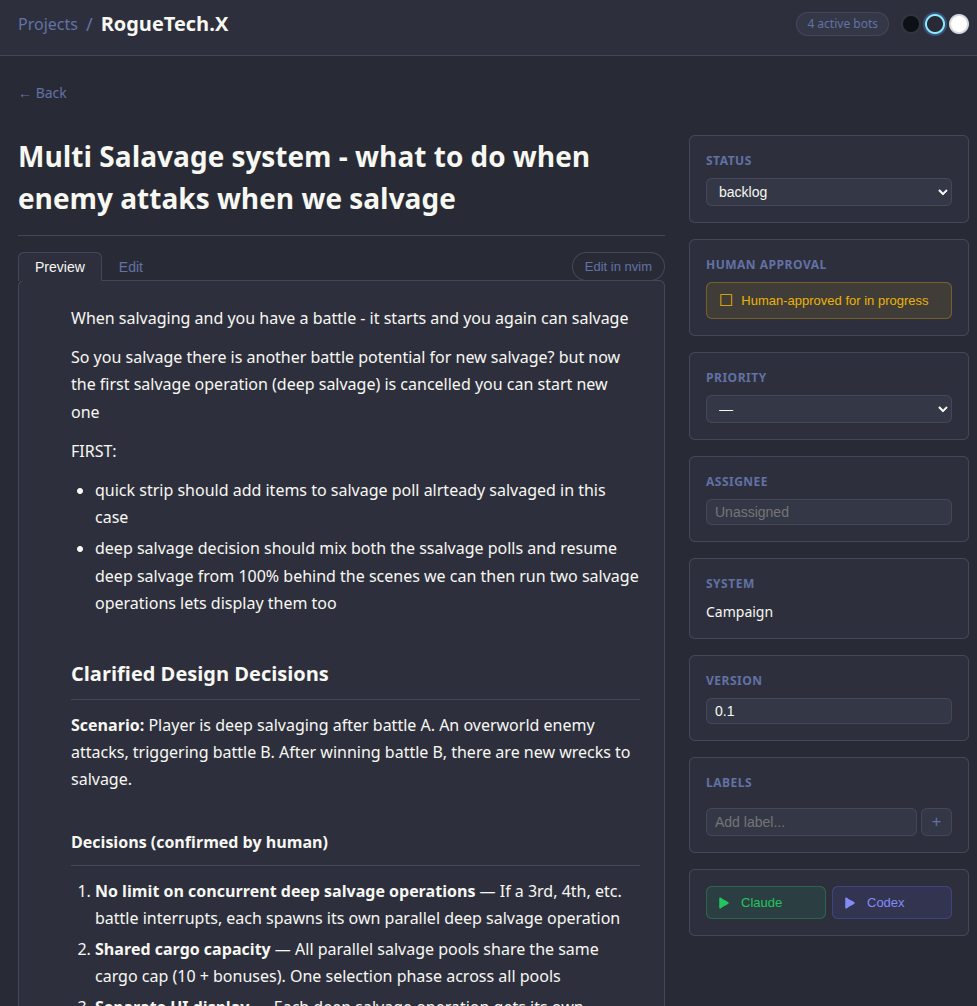
Task: Click the RogueTech.X project name
Action: (165, 24)
